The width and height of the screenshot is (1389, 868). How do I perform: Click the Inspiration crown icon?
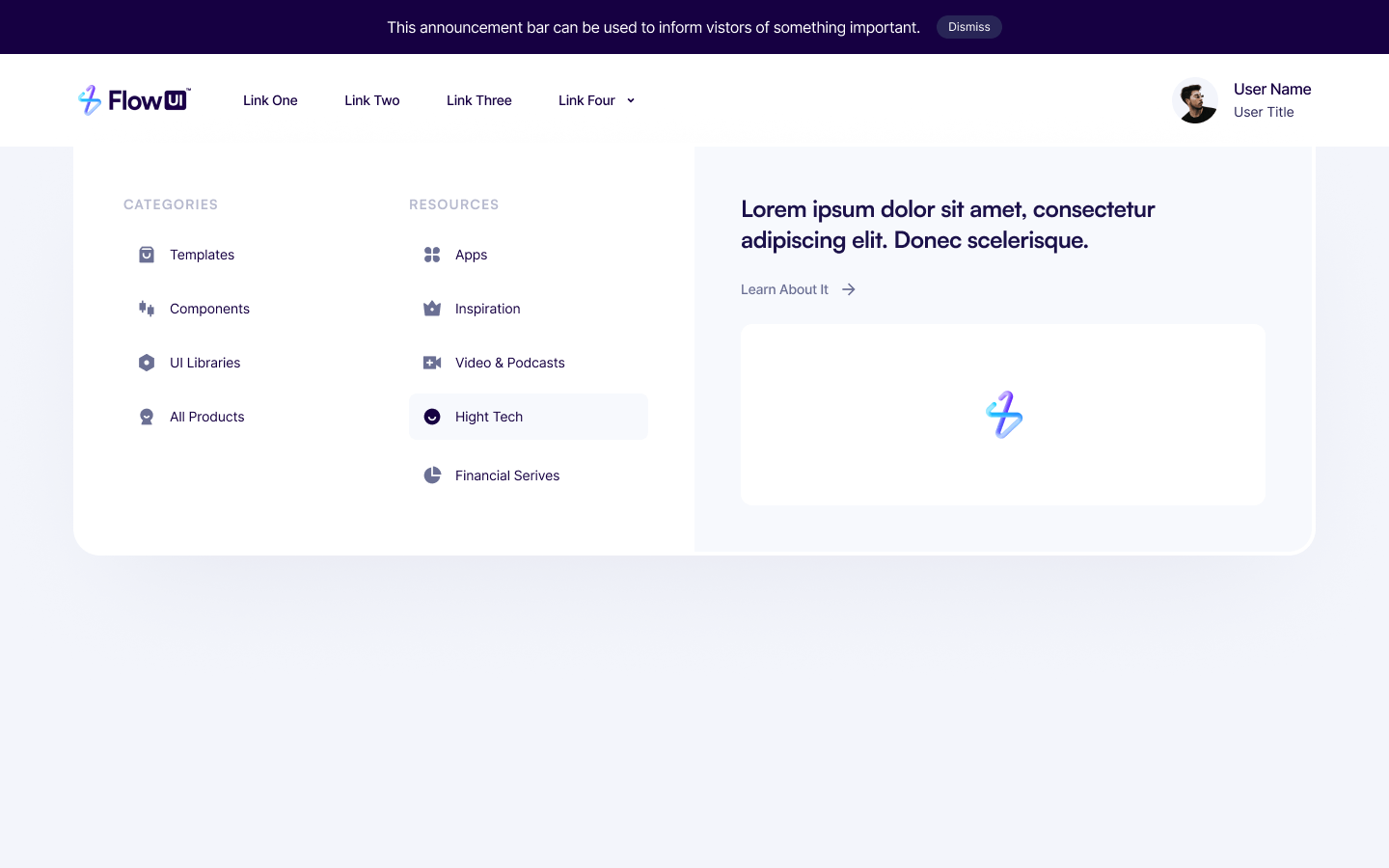pyautogui.click(x=432, y=309)
